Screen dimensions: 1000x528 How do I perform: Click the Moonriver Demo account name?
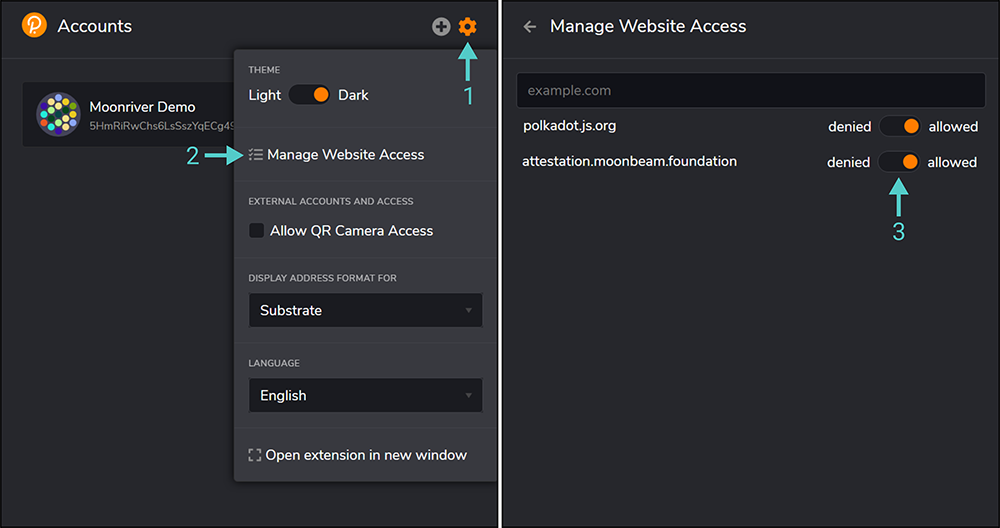click(x=142, y=106)
